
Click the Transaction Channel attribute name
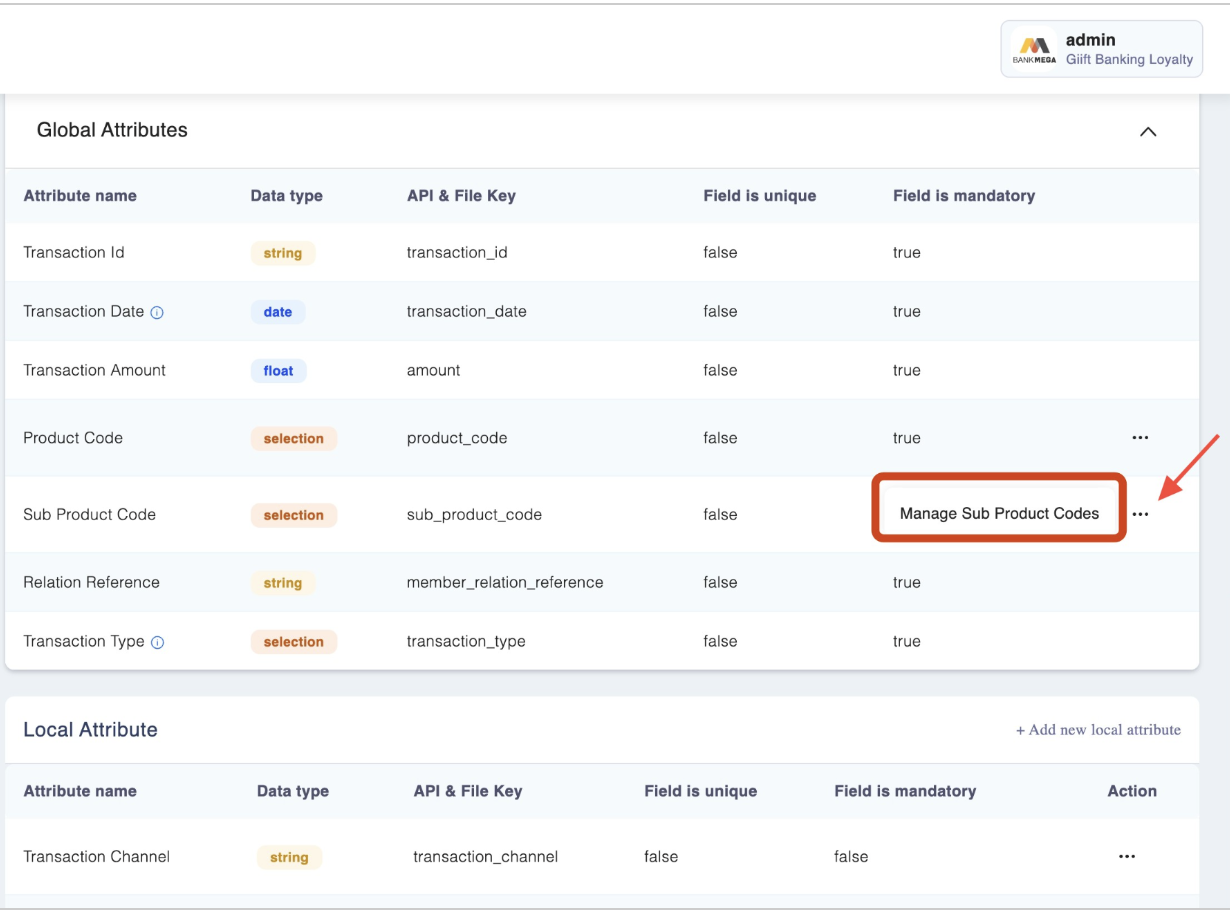(96, 857)
